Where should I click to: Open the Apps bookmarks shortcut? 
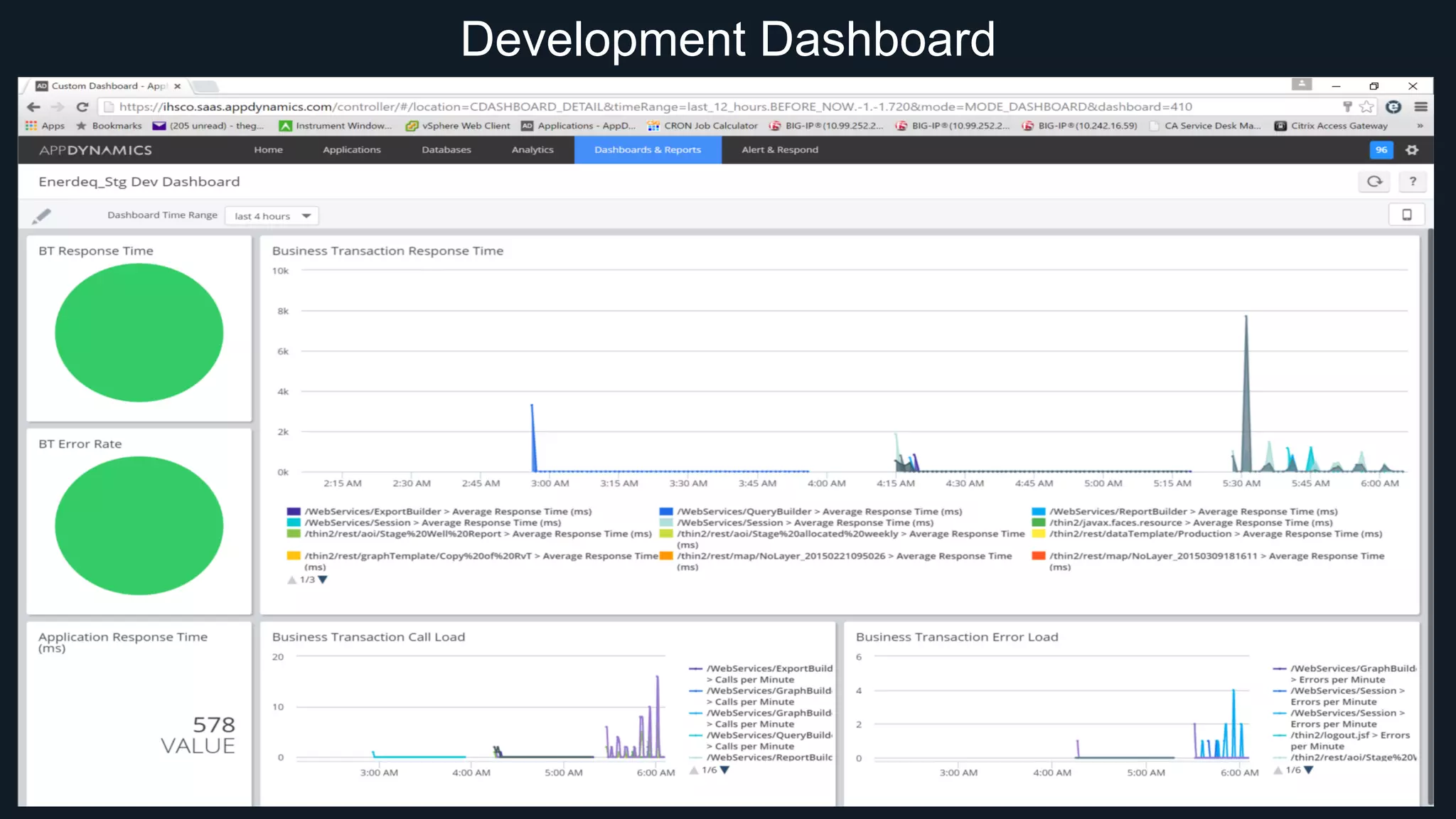45,126
